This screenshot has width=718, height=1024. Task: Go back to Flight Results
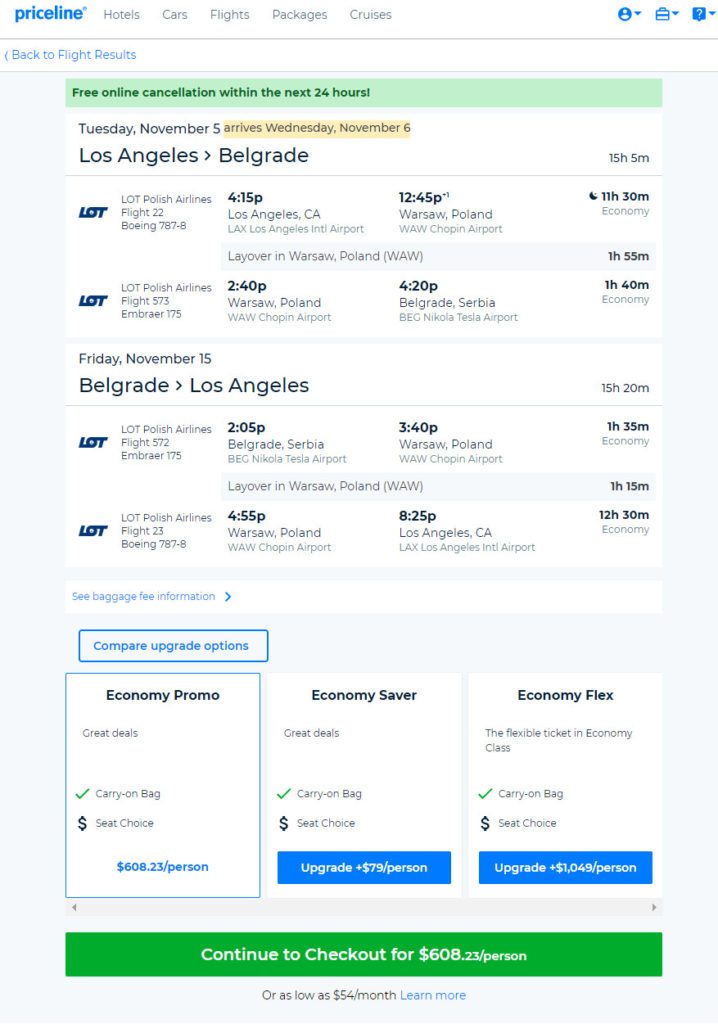tap(70, 55)
